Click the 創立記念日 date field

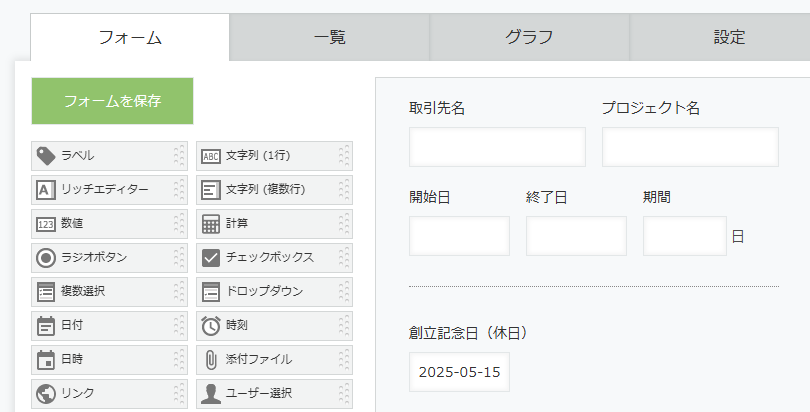459,372
